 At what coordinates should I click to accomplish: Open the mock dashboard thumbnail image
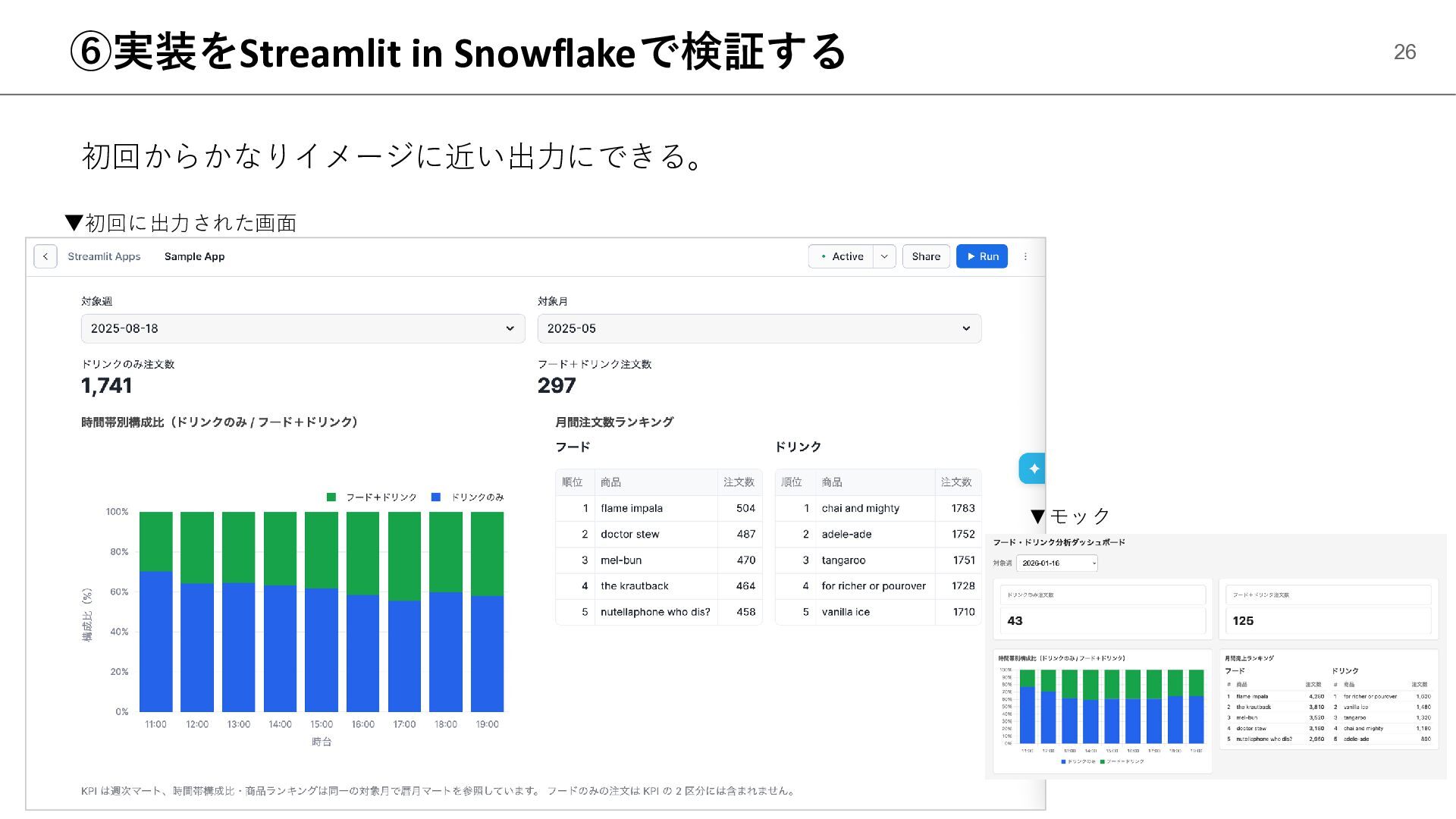tap(1216, 657)
